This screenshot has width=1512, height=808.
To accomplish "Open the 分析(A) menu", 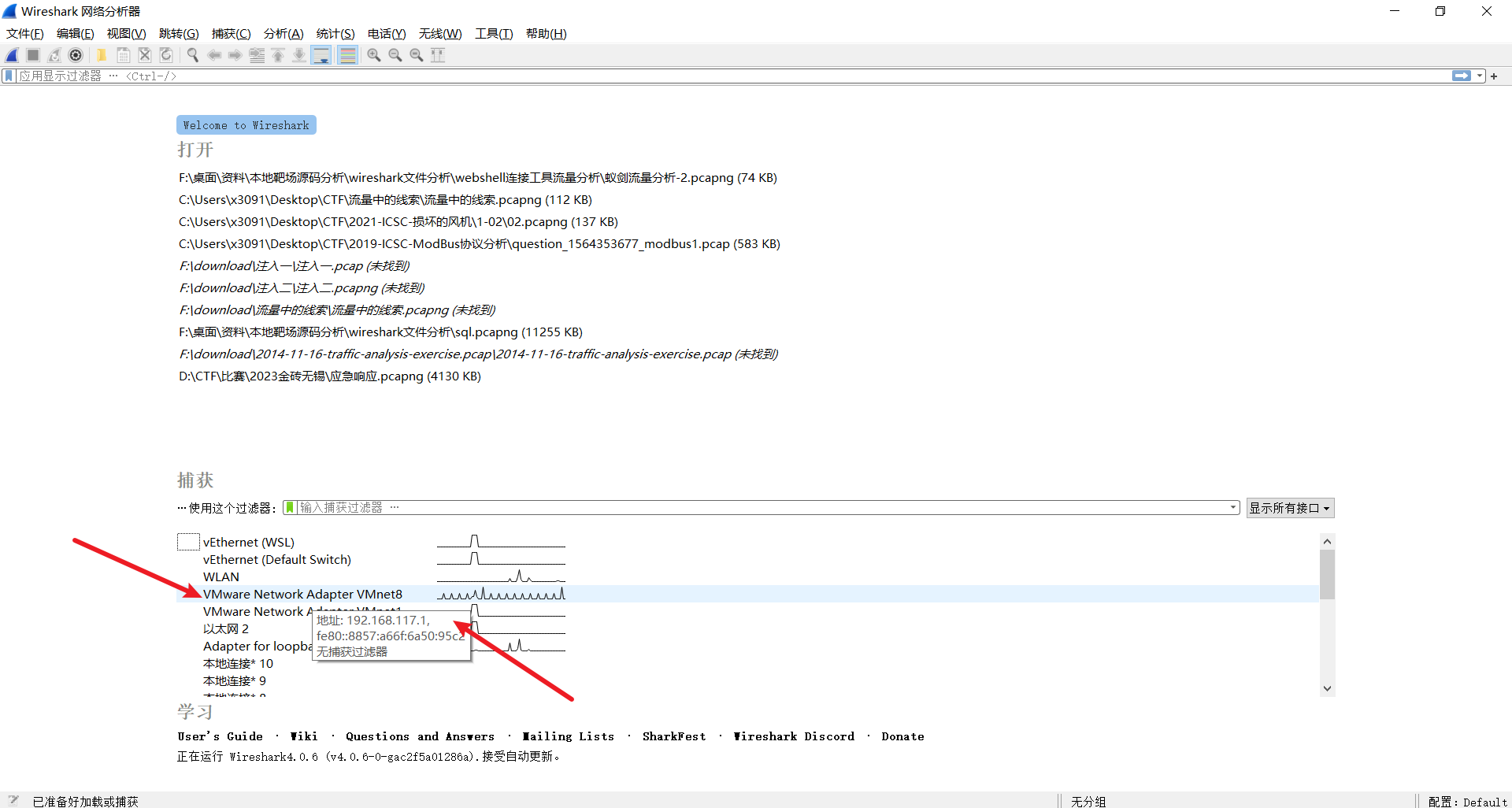I will pos(283,34).
